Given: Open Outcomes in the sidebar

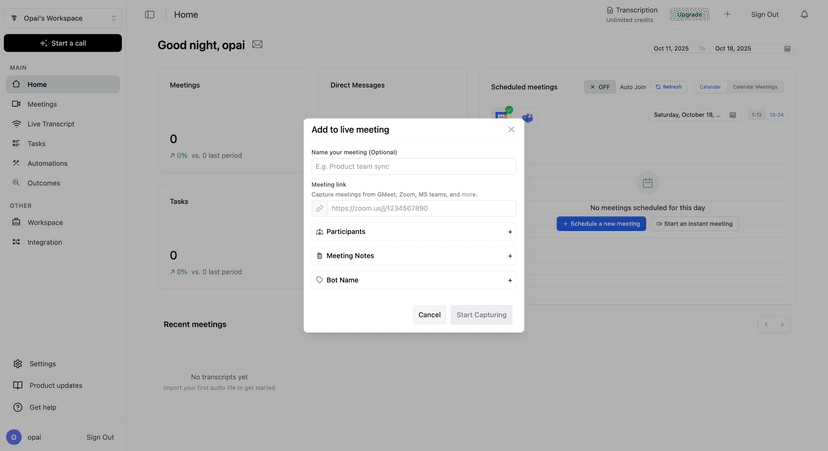Looking at the screenshot, I should (x=63, y=183).
